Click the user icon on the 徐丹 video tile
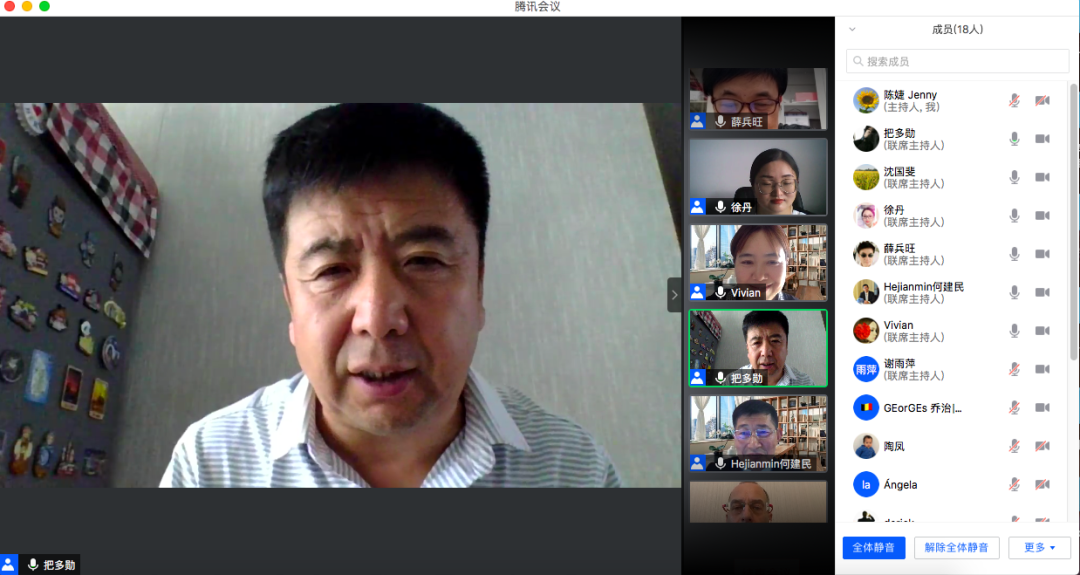 coord(697,207)
